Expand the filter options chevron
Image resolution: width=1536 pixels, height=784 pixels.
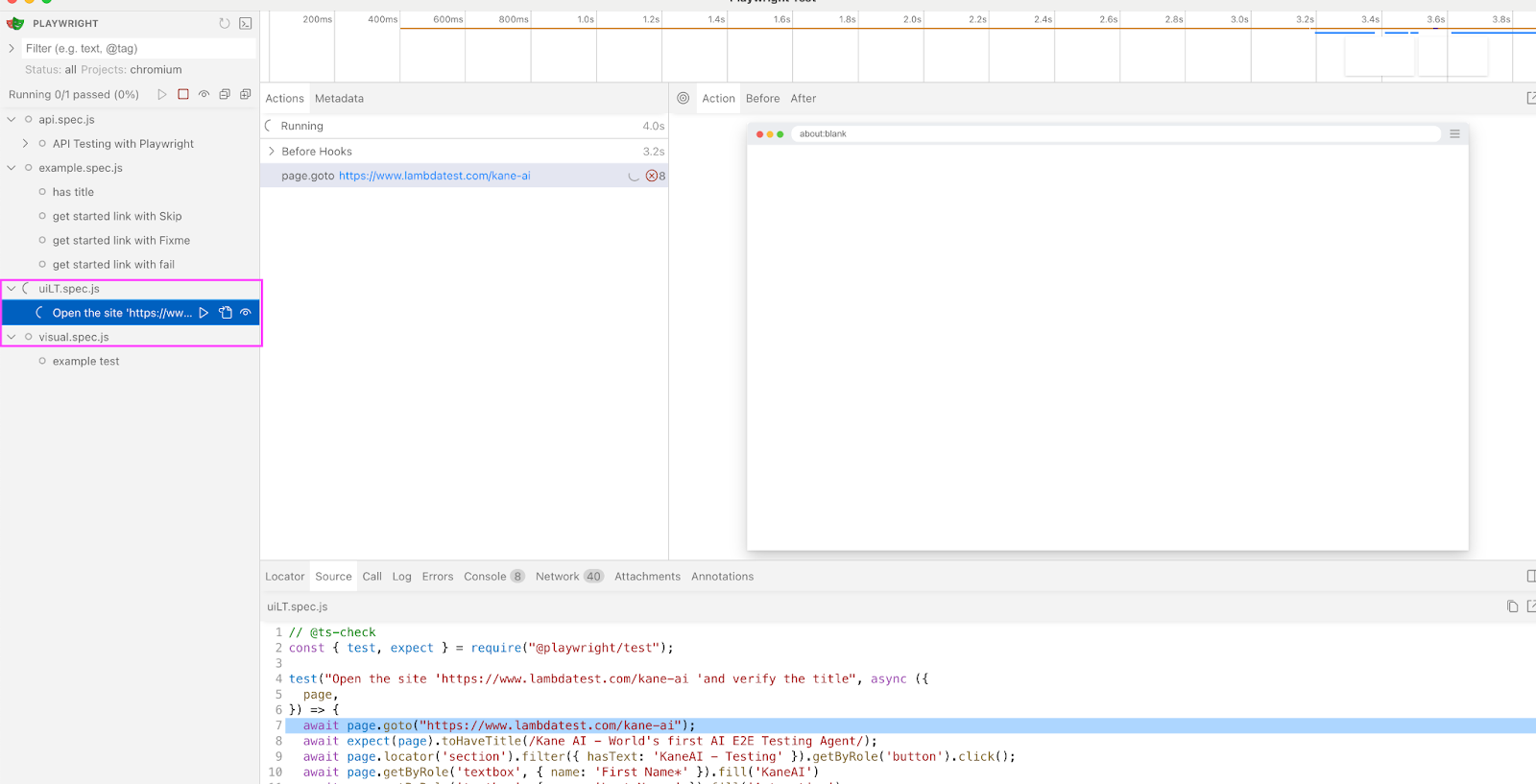[x=12, y=48]
